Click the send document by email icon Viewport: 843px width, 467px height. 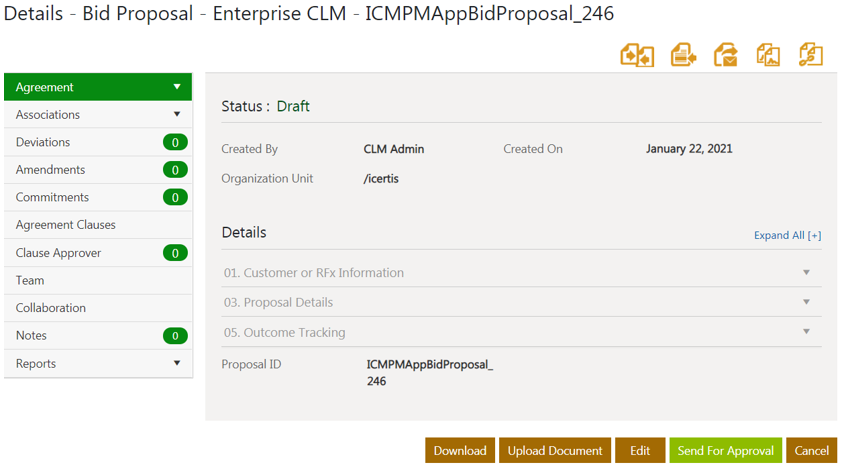coord(726,55)
